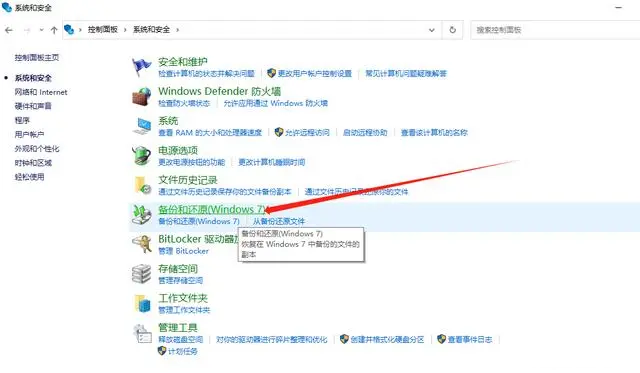This screenshot has width=640, height=373.
Task: Go up one level with up arrow
Action: pyautogui.click(x=54, y=30)
